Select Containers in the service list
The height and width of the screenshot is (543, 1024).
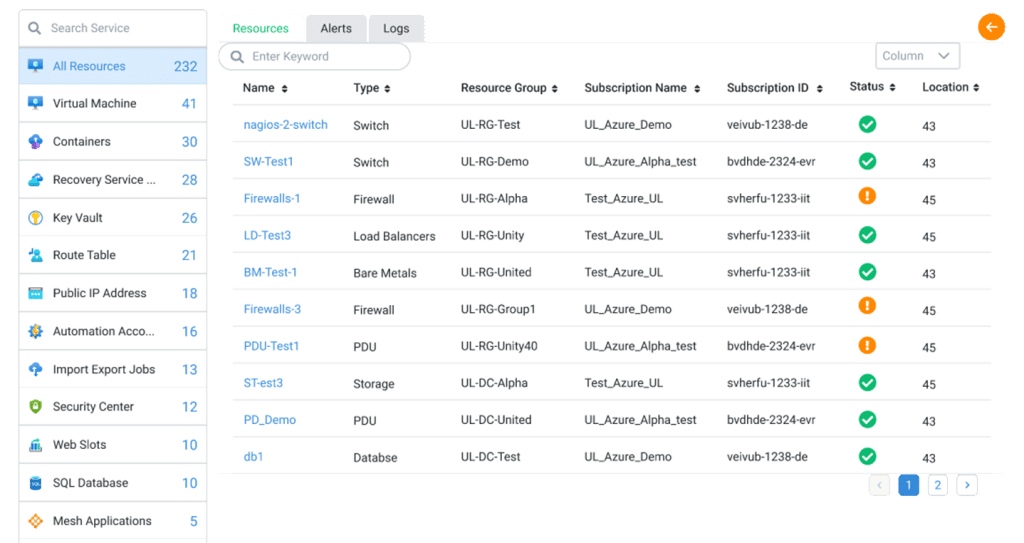[x=113, y=141]
